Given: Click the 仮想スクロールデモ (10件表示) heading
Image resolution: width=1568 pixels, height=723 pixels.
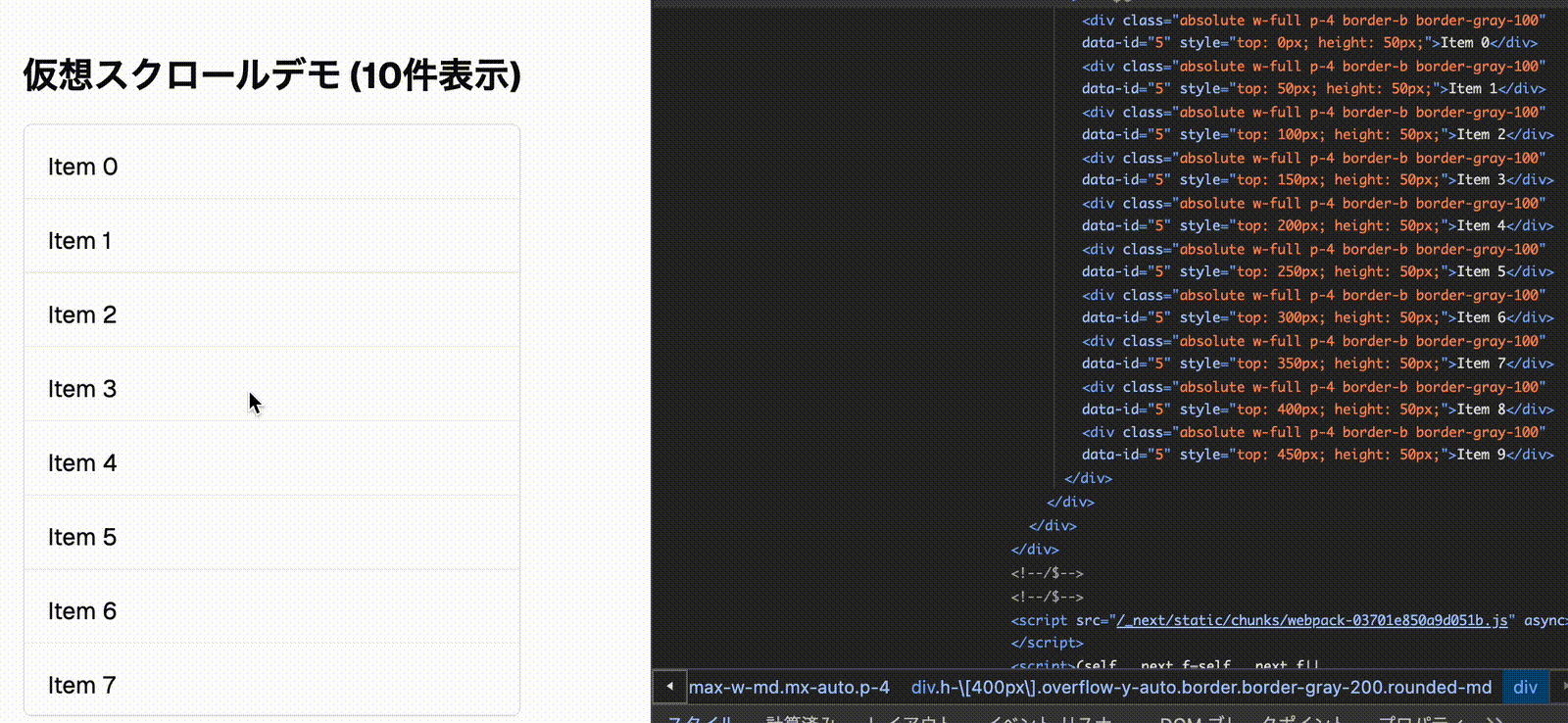Looking at the screenshot, I should coord(271,74).
